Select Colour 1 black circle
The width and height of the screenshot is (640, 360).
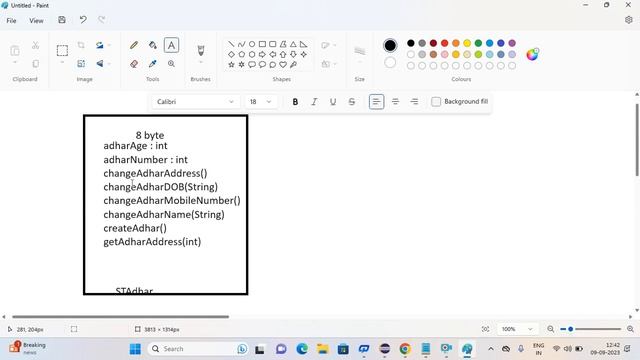click(x=390, y=45)
